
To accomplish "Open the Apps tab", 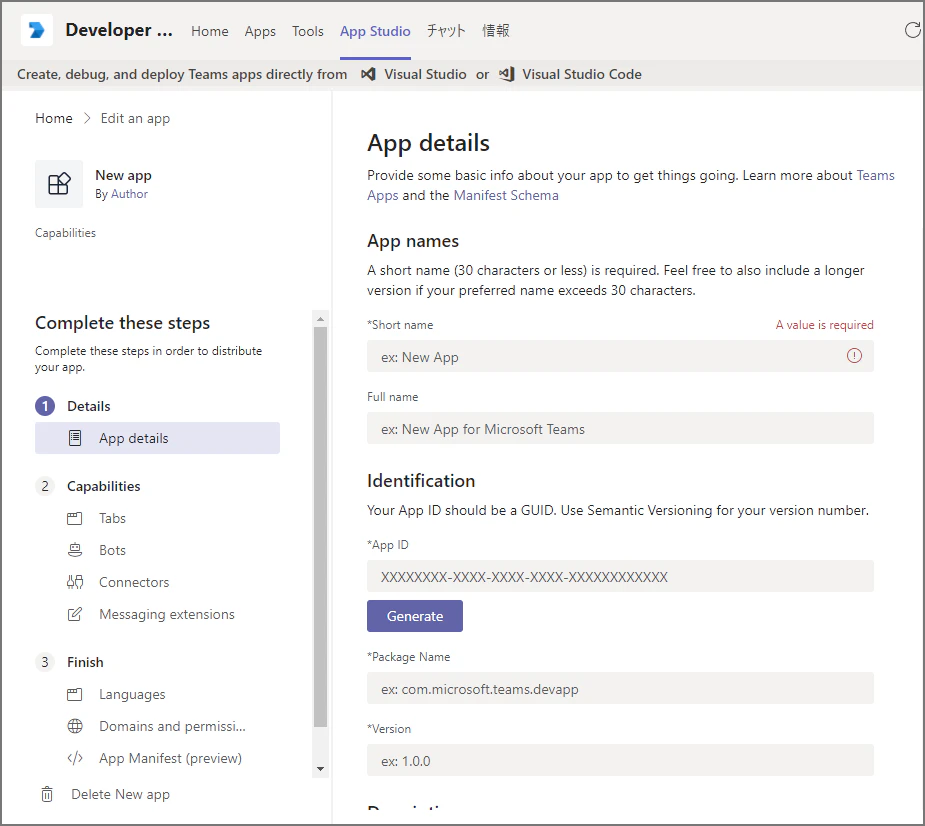I will pos(260,31).
